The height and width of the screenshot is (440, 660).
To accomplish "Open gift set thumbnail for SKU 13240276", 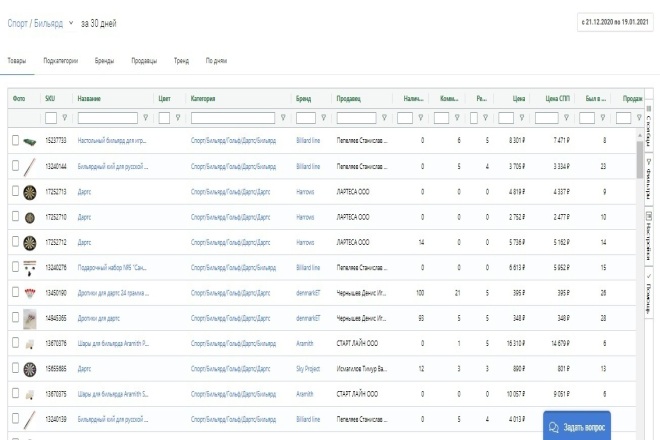I will (29, 268).
